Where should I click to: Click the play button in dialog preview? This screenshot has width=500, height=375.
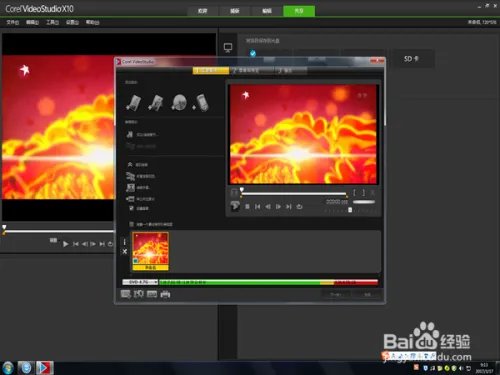(x=235, y=206)
